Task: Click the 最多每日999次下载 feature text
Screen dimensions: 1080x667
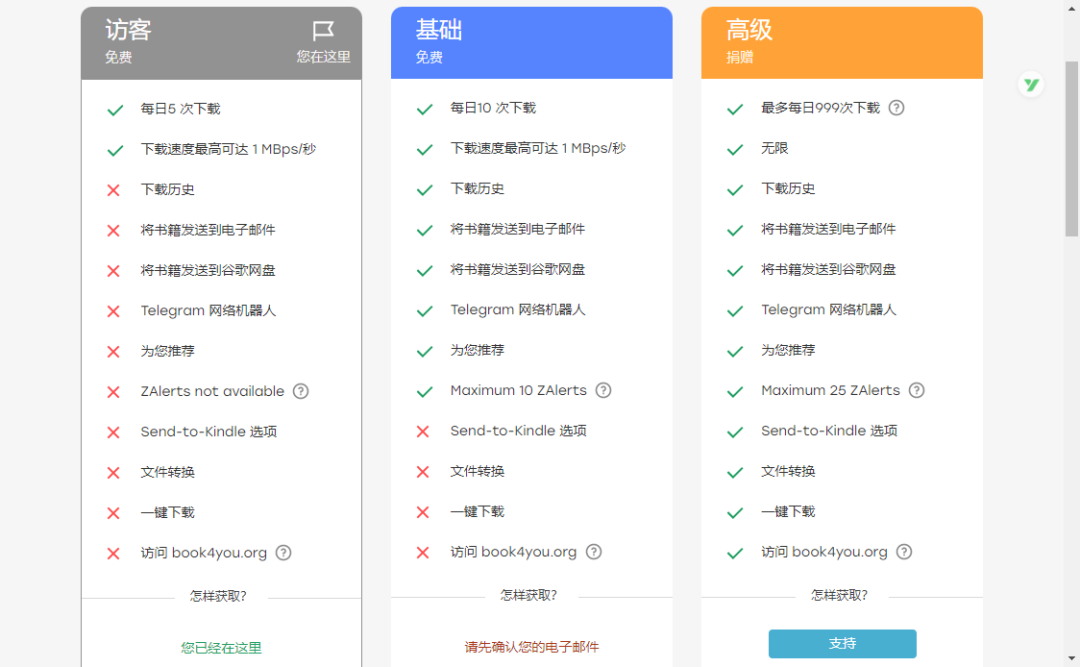Action: tap(820, 108)
